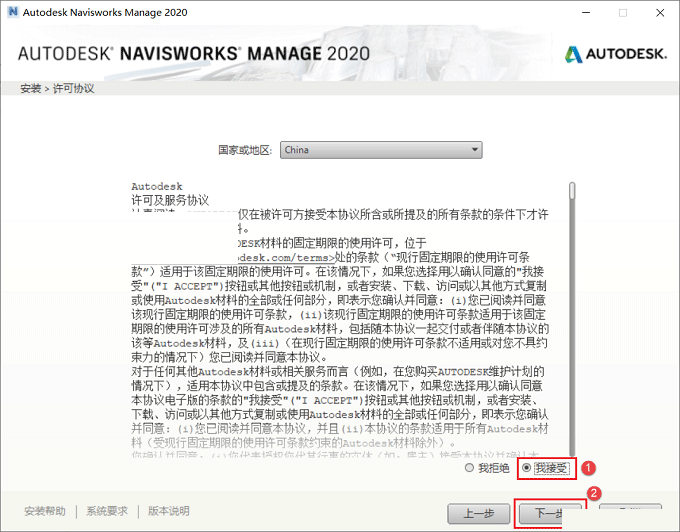Click the Autodesk Navisworks Manage 2020 title text

pos(105,13)
